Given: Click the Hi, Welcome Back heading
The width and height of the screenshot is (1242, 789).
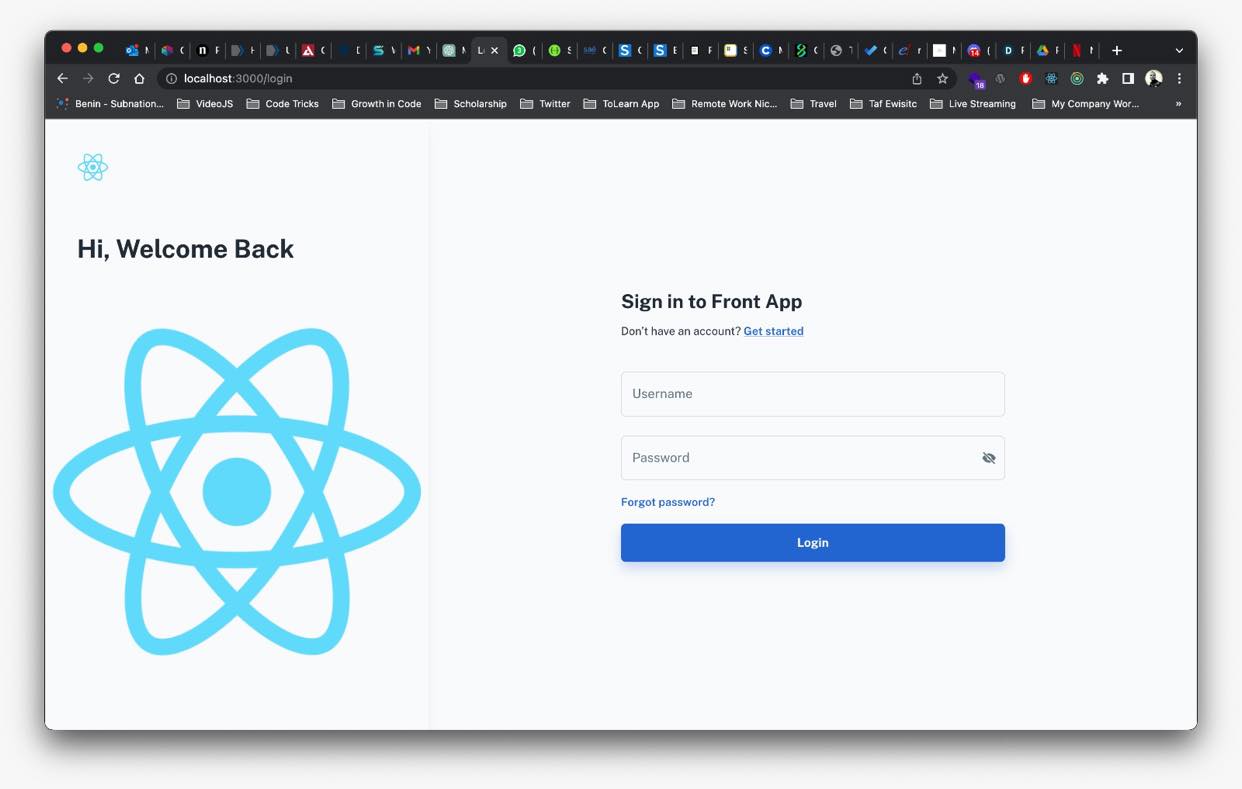Looking at the screenshot, I should pos(185,249).
